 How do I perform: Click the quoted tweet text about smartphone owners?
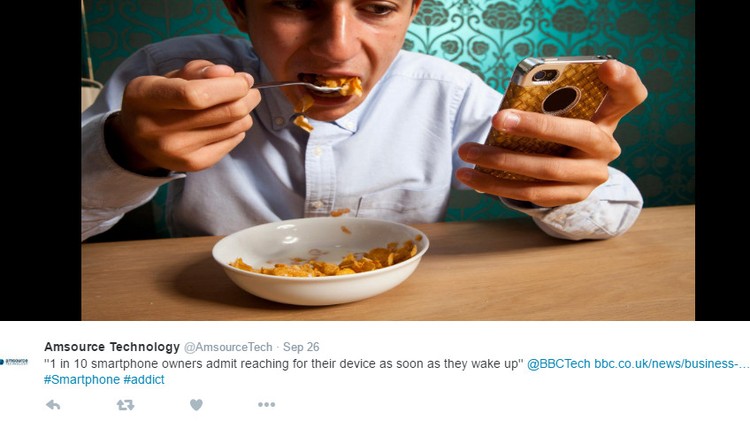click(283, 364)
